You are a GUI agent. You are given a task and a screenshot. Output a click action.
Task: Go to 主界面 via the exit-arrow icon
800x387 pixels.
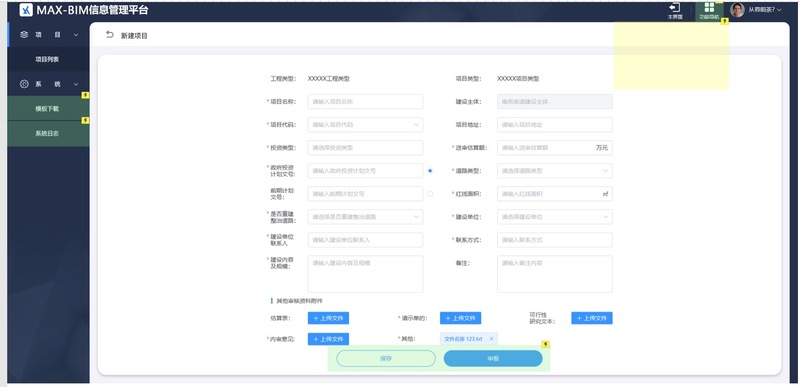point(674,8)
